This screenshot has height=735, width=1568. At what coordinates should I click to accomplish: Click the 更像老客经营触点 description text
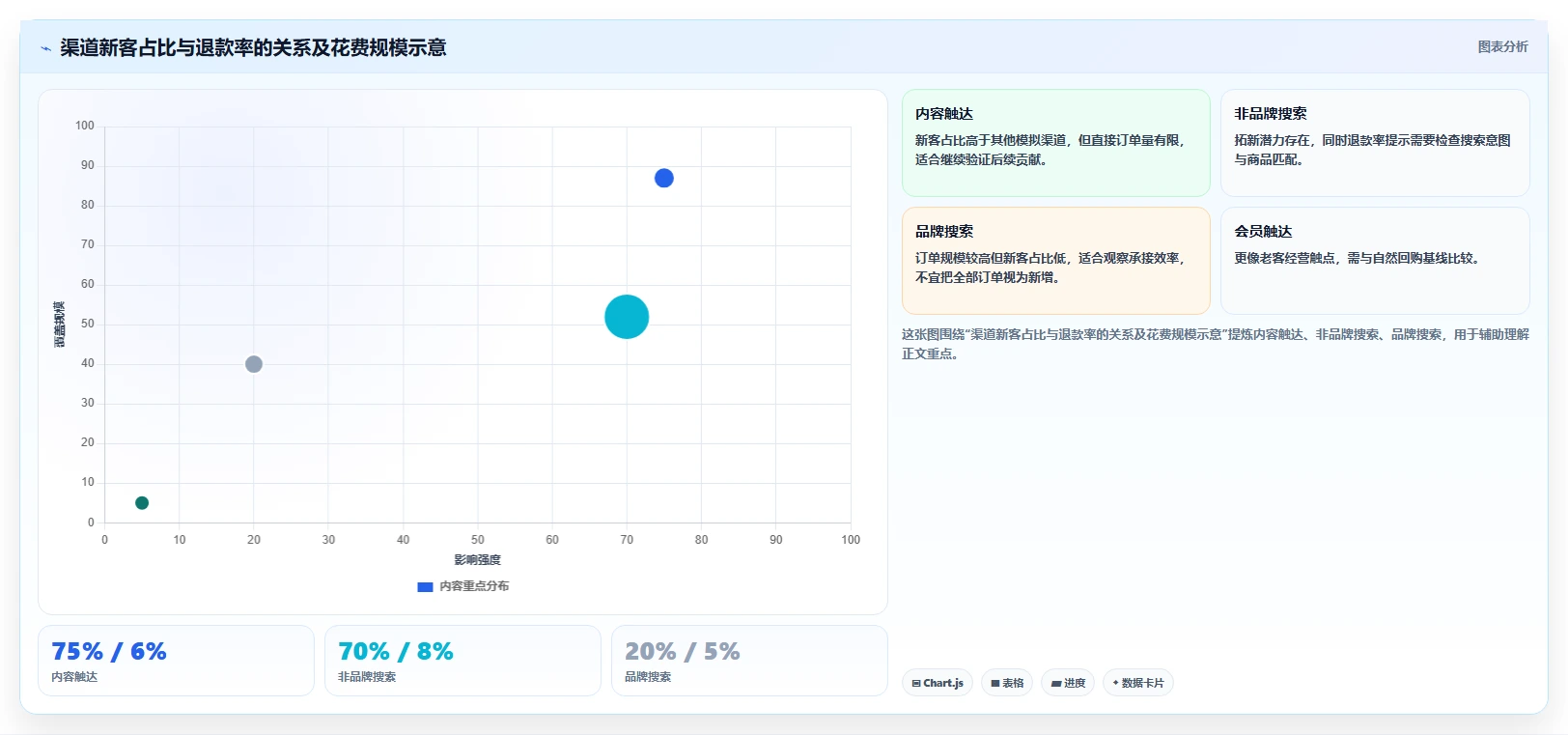pos(1357,258)
